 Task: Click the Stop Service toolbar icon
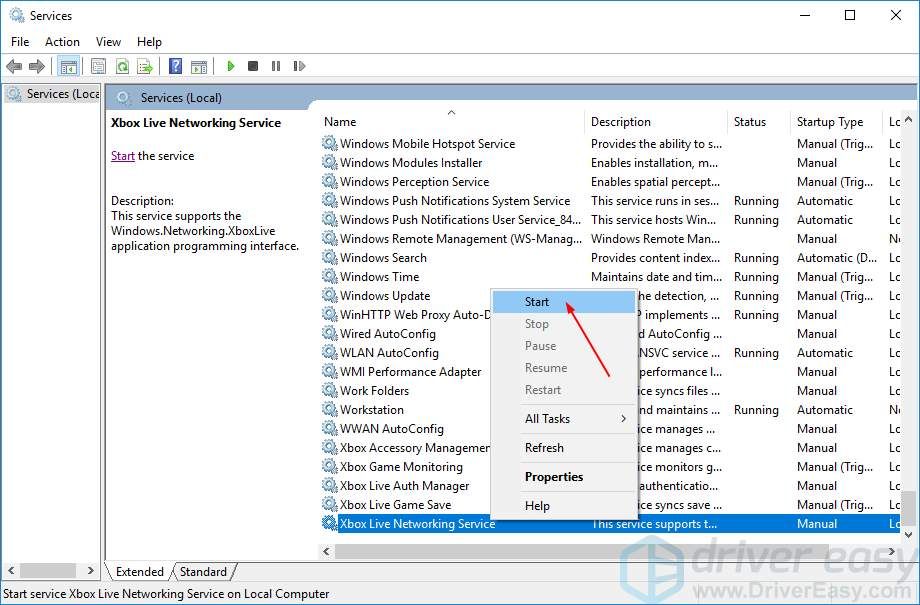[x=253, y=66]
